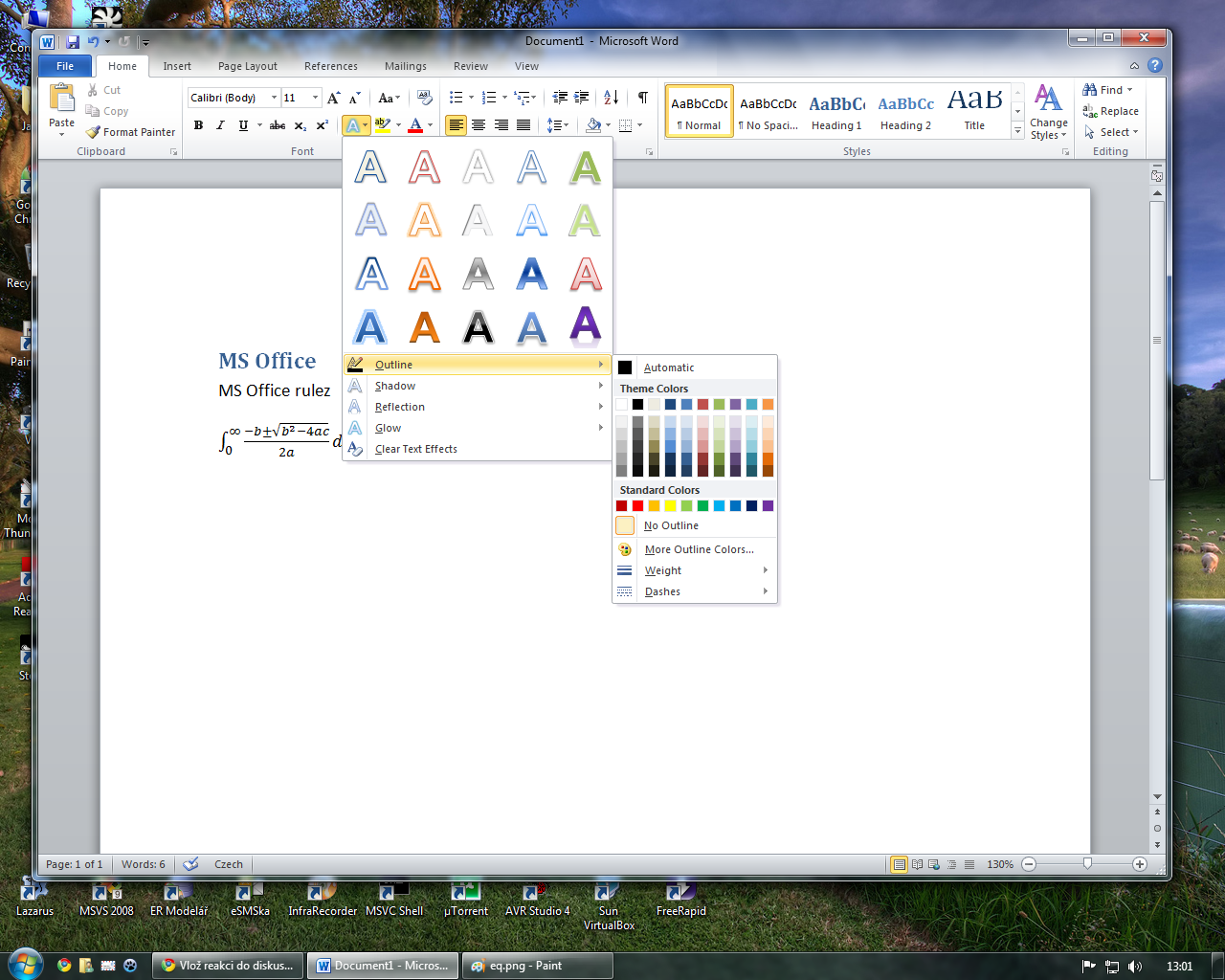Click the Text Highlight Color icon
The image size is (1225, 980).
tap(382, 125)
